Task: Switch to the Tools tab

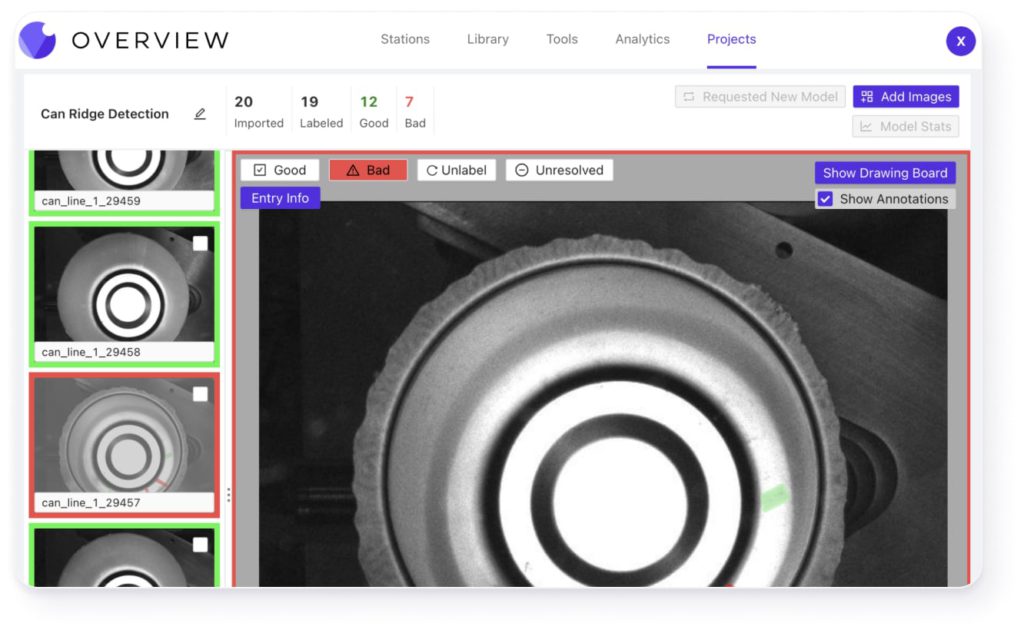Action: 562,39
